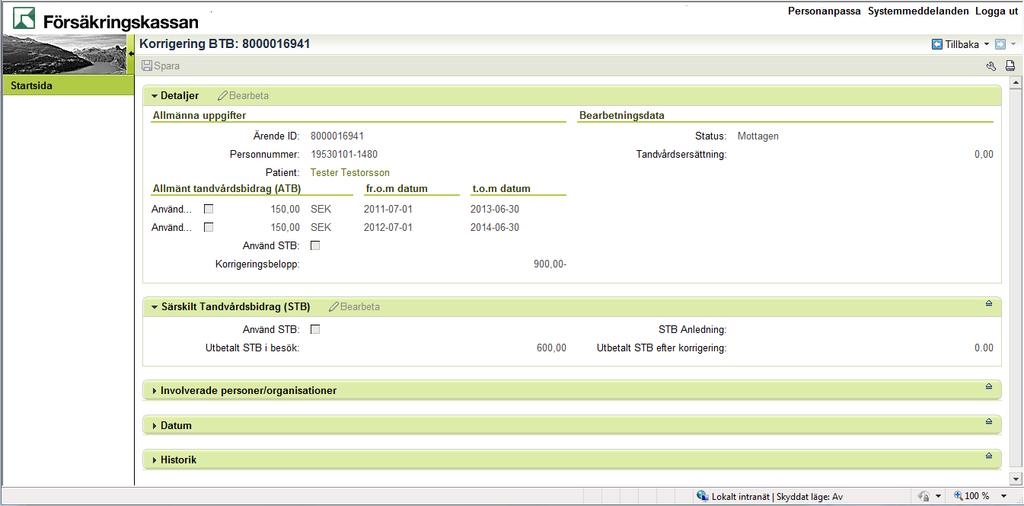1024x506 pixels.
Task: Open Systemmeddelanden
Action: (918, 11)
